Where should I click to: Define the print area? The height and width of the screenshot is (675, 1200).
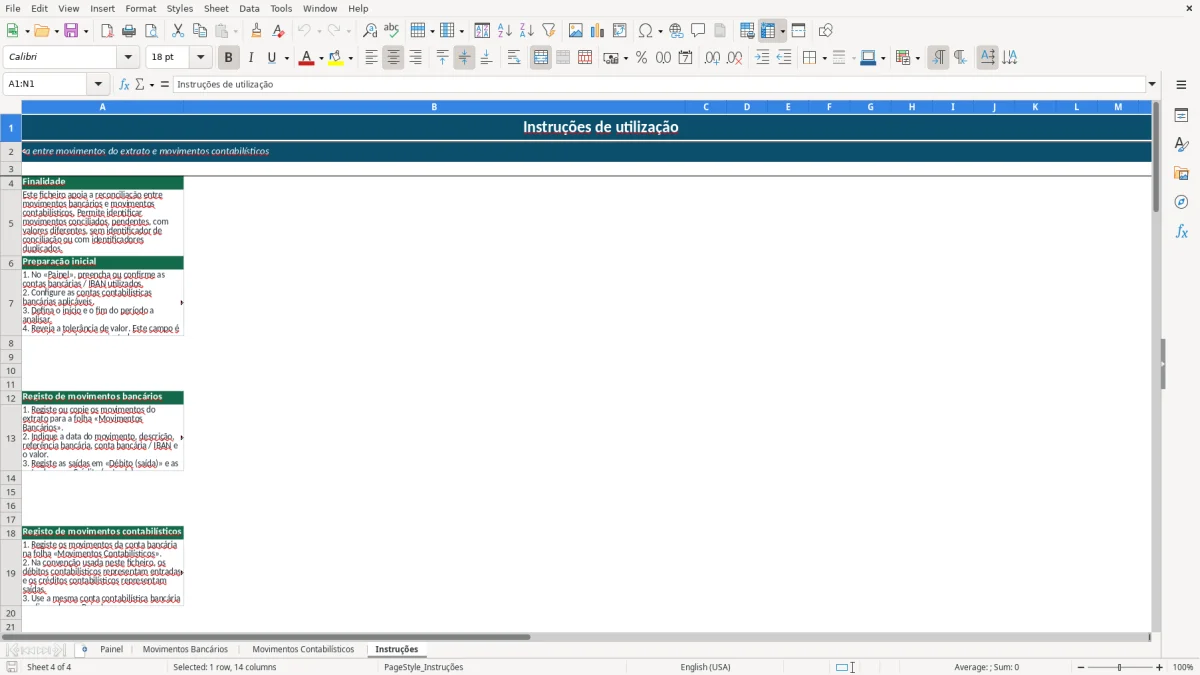[747, 31]
